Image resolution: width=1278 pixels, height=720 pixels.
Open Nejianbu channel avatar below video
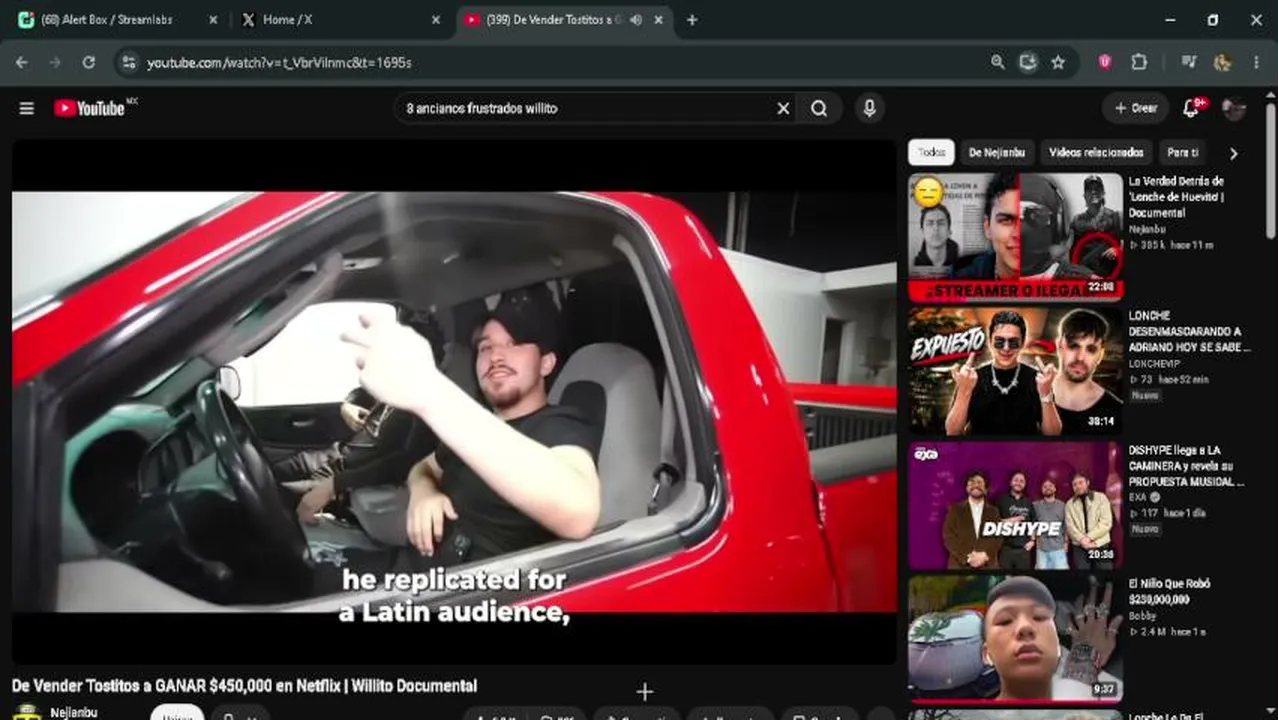(x=27, y=713)
